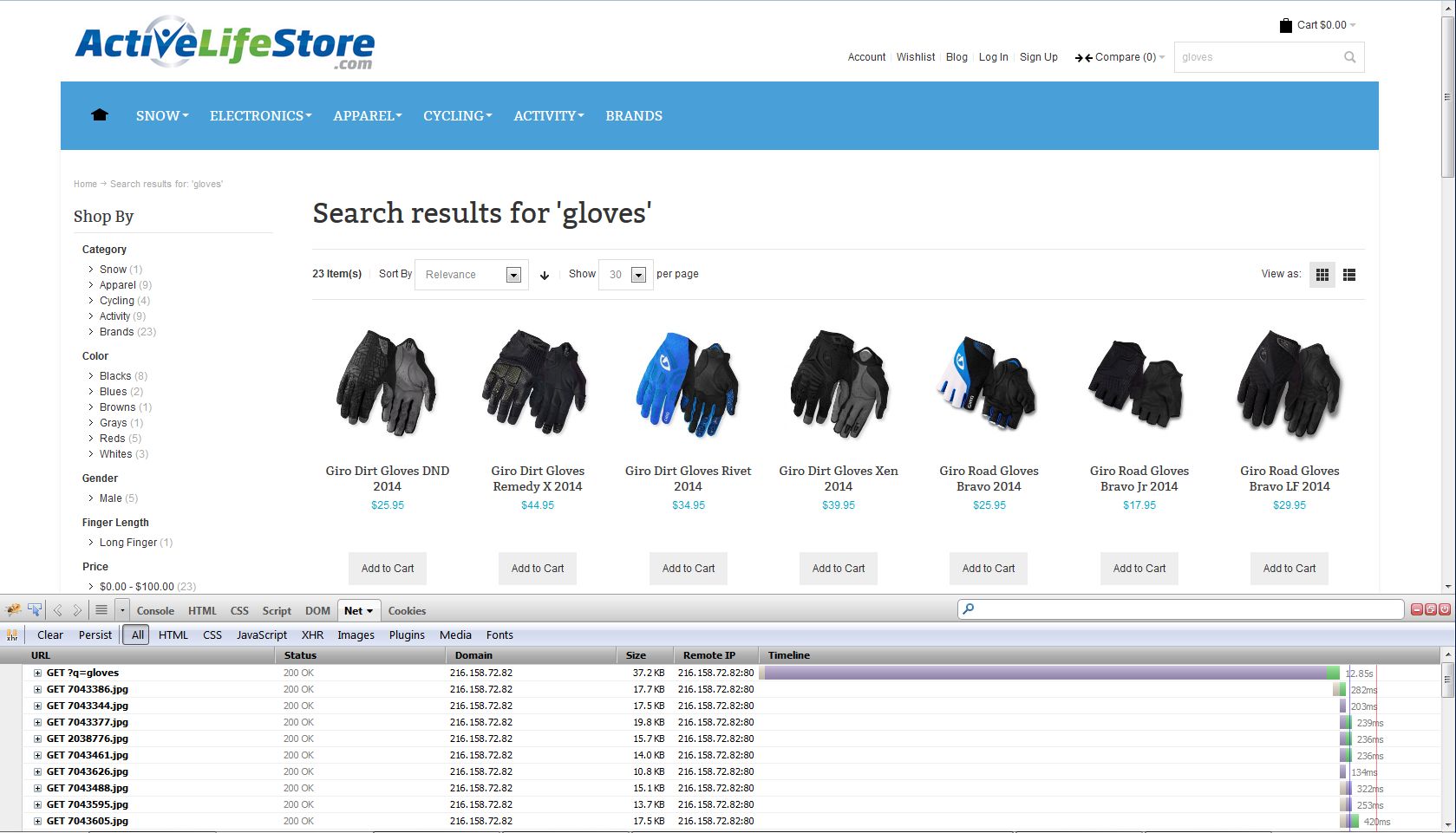The image size is (1456, 833).
Task: Expand the APPAREL menu
Action: pos(368,115)
